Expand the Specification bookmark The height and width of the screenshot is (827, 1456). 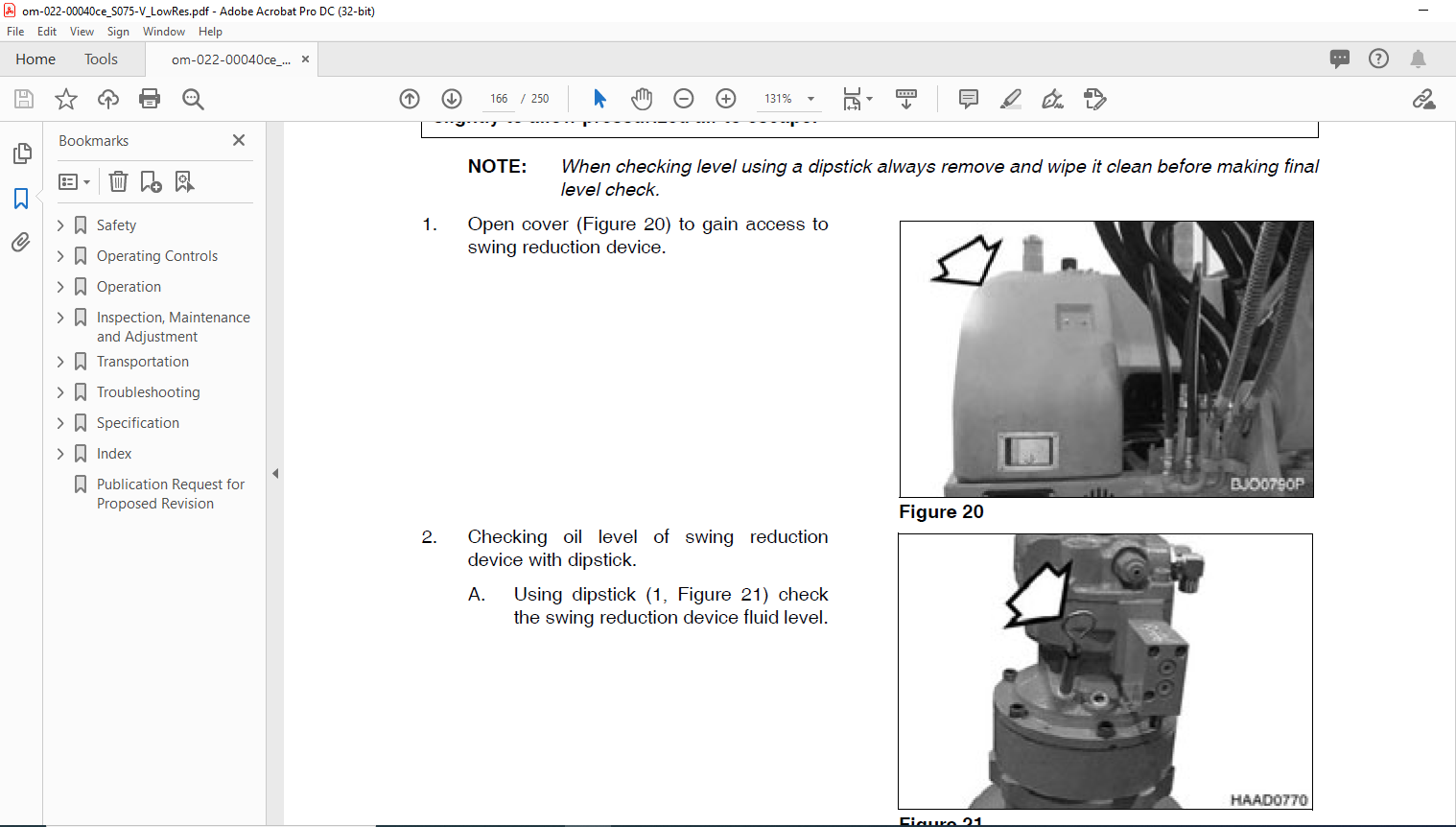coord(60,423)
